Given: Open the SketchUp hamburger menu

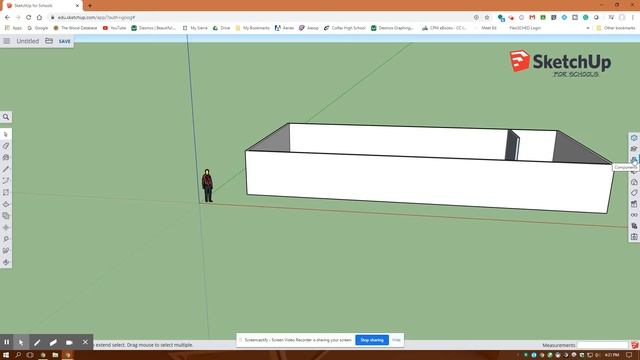Looking at the screenshot, I should [x=7, y=41].
